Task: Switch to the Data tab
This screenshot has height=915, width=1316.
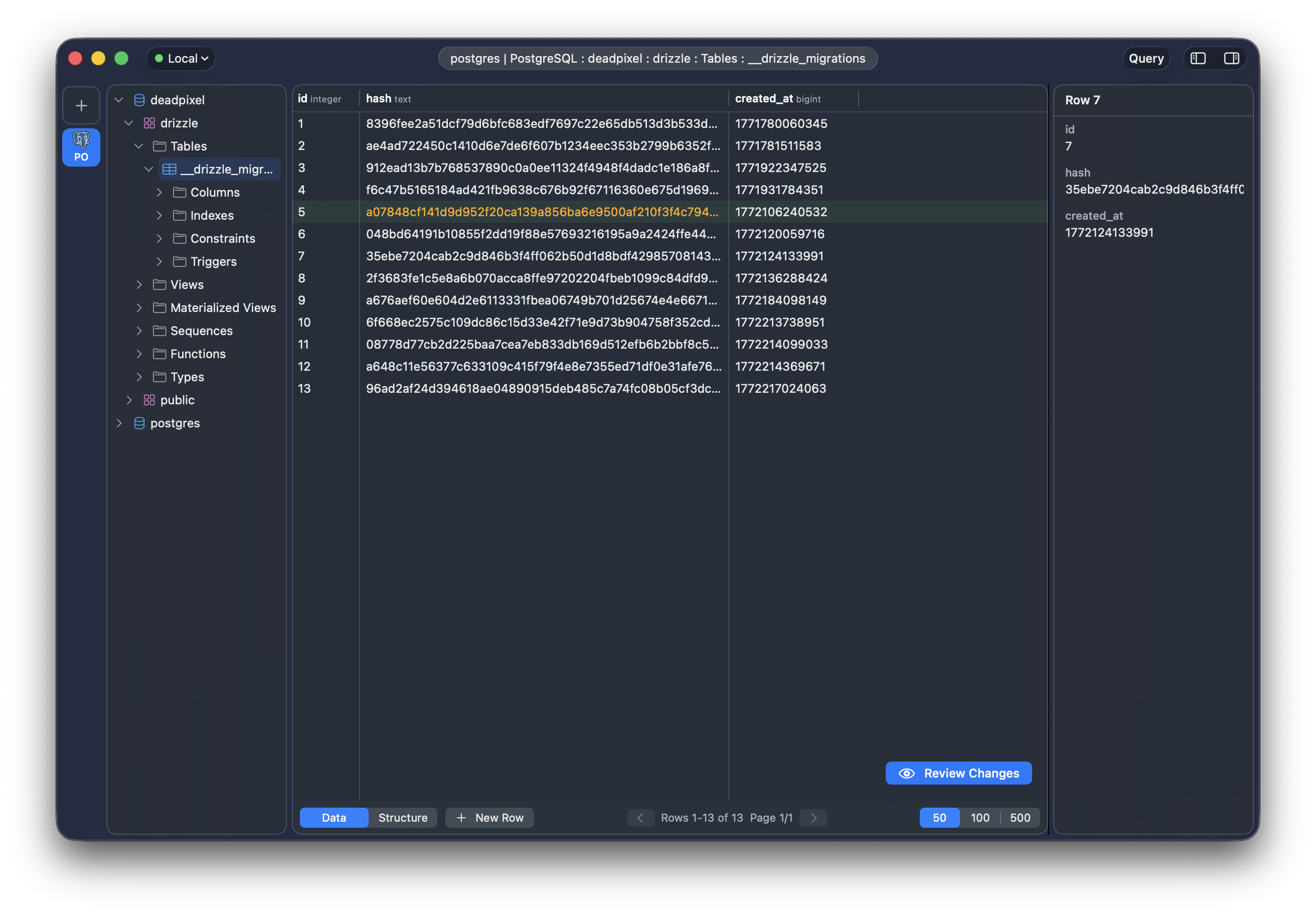Action: pyautogui.click(x=334, y=818)
